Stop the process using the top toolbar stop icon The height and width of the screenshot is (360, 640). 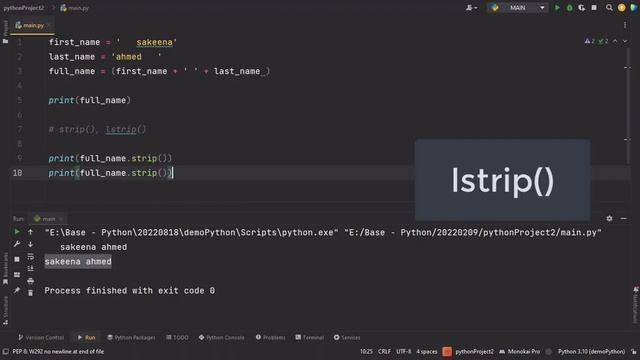point(594,7)
